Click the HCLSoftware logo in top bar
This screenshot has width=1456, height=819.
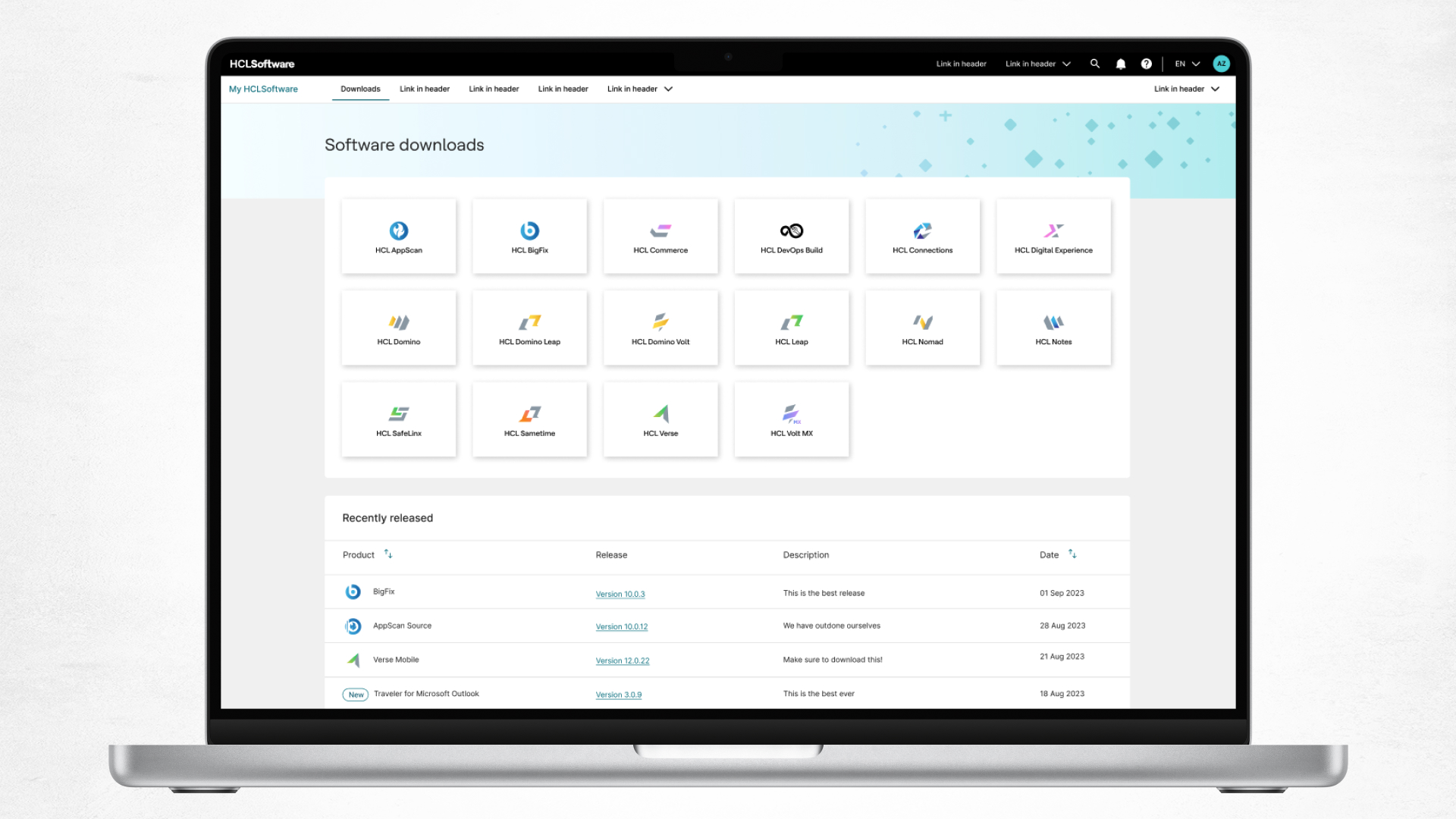262,64
